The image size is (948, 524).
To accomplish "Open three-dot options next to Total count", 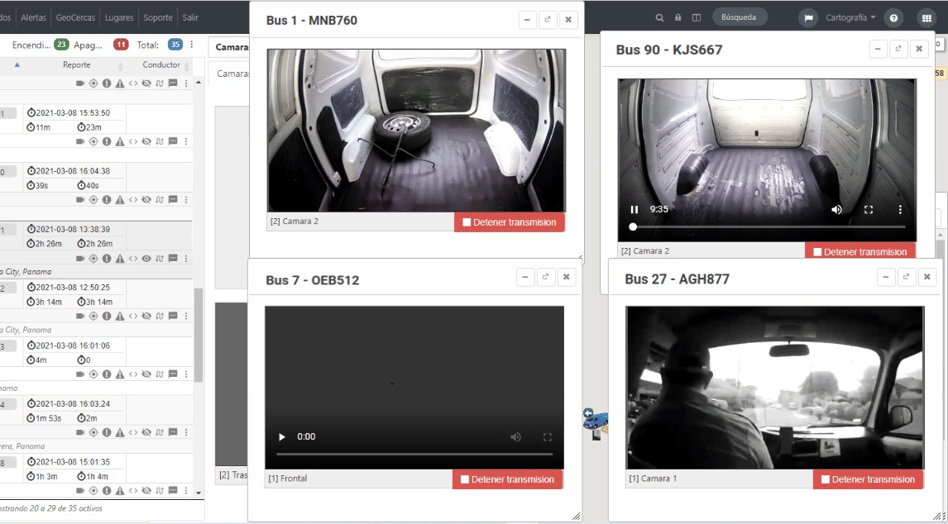I will tap(192, 45).
